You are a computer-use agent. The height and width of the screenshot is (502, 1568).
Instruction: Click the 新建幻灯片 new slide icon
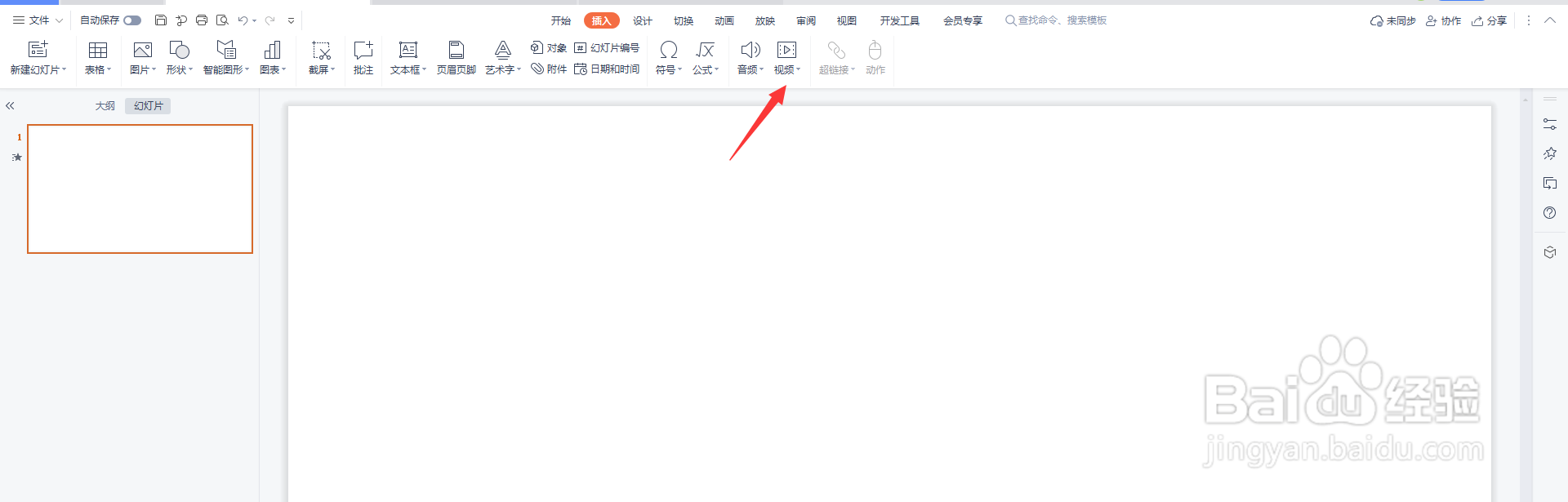click(x=38, y=50)
